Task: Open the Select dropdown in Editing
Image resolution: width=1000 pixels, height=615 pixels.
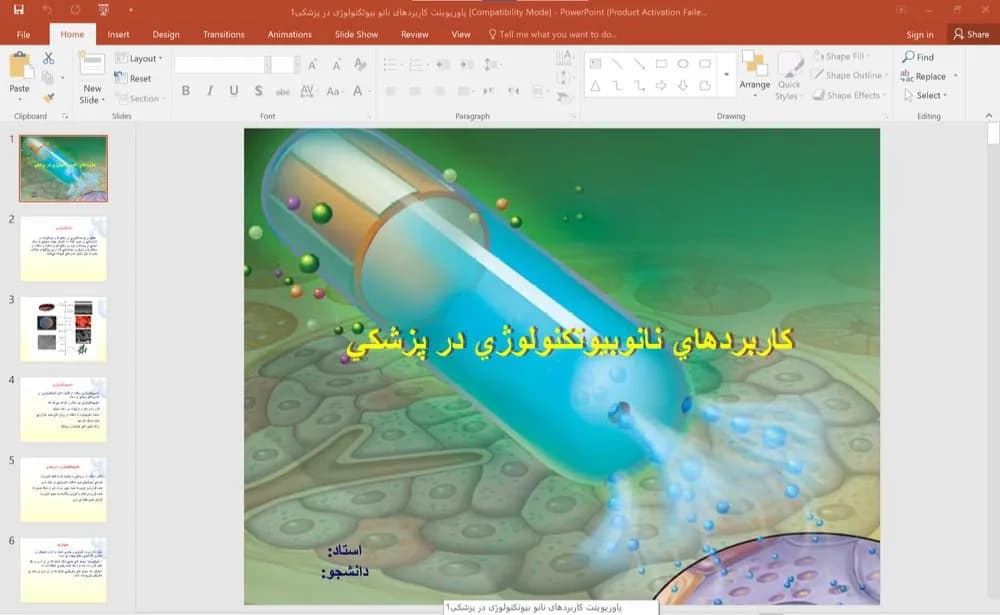Action: [x=926, y=95]
